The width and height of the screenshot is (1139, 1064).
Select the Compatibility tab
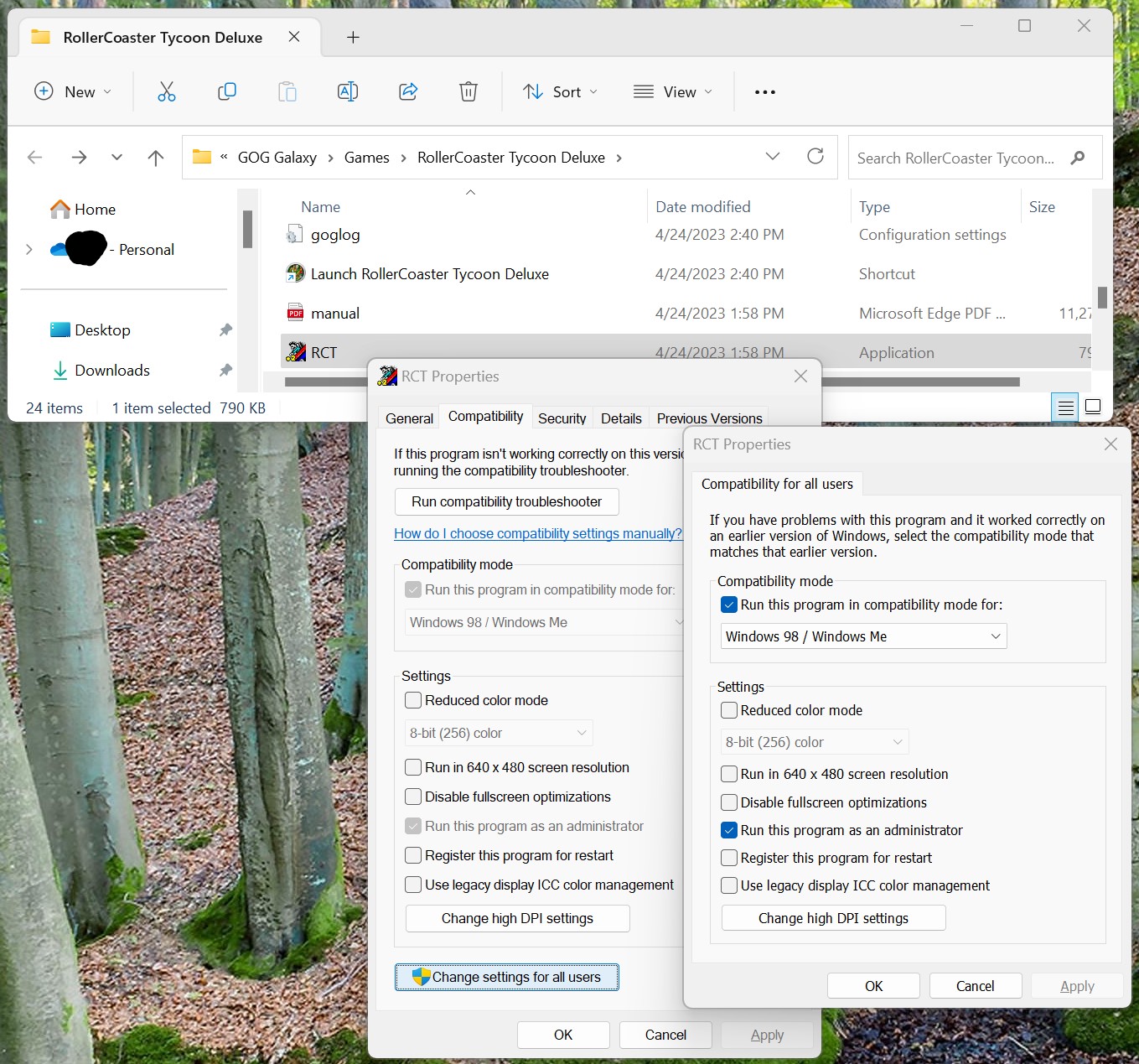click(485, 416)
